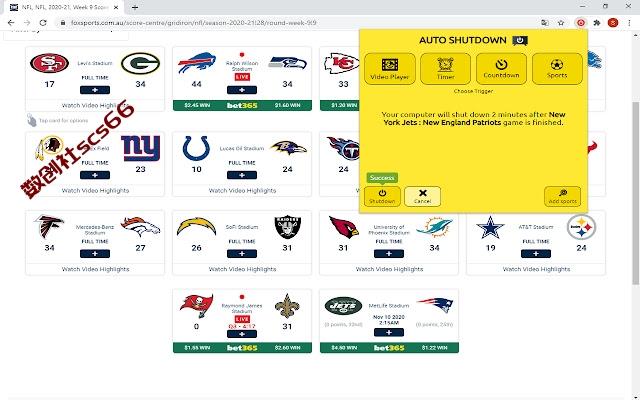Image resolution: width=640 pixels, height=400 pixels.
Task: Expand the Chargers vs Raiders match card
Action: [x=242, y=254]
